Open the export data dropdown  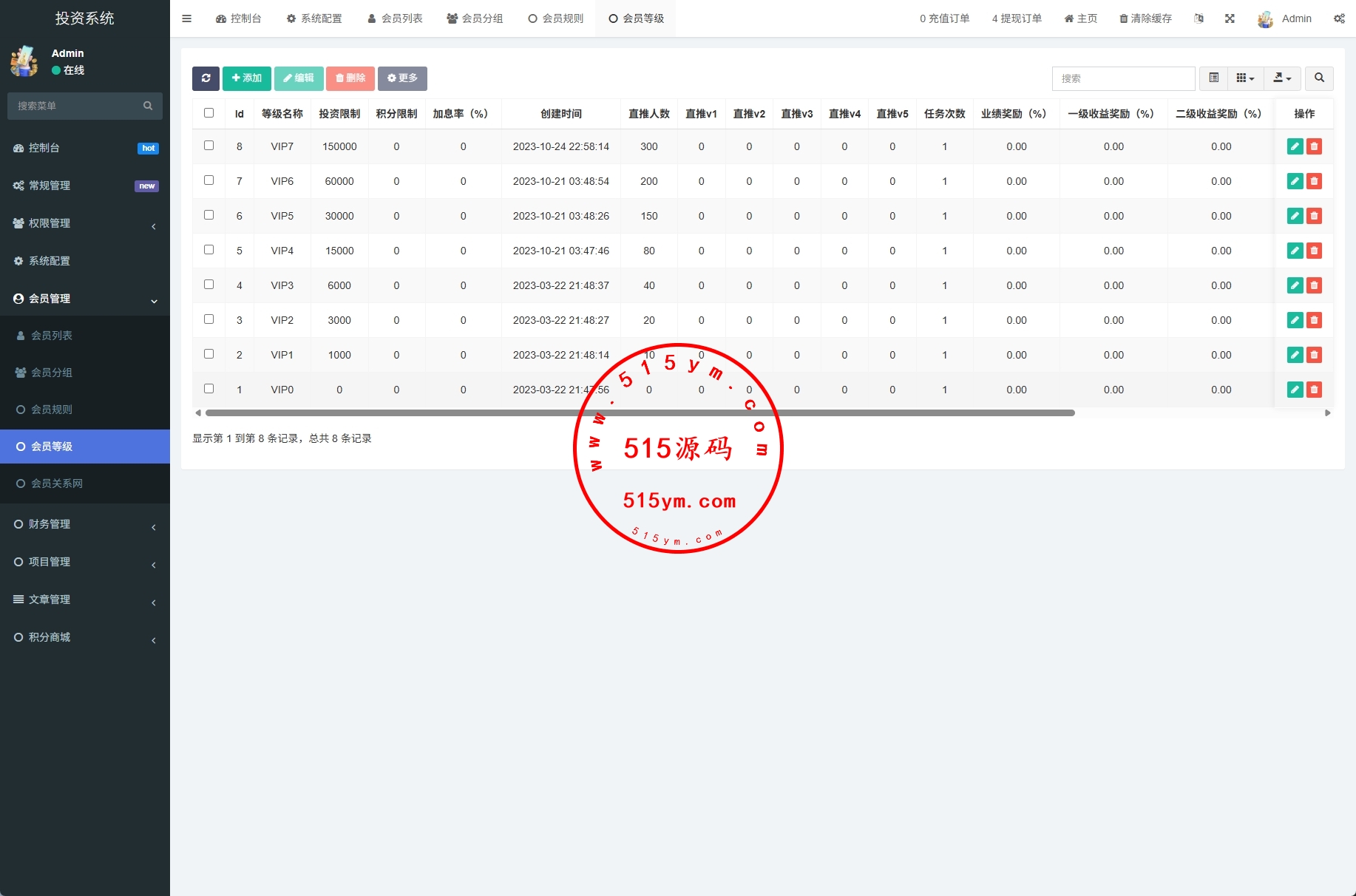1282,78
